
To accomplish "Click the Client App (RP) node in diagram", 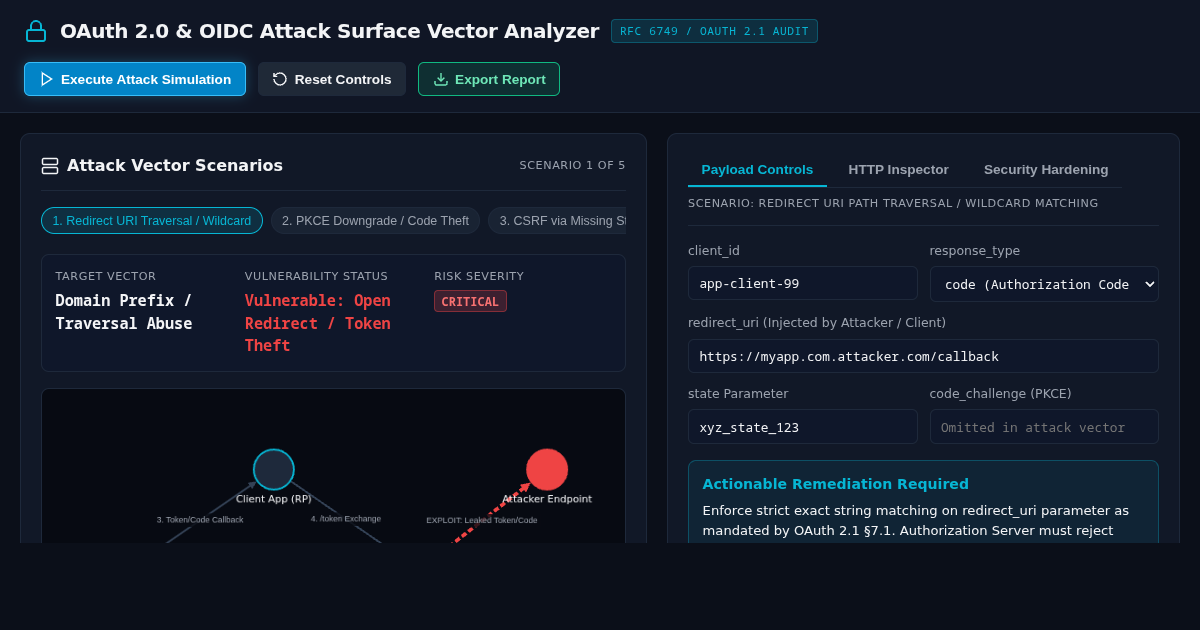I will [x=274, y=469].
